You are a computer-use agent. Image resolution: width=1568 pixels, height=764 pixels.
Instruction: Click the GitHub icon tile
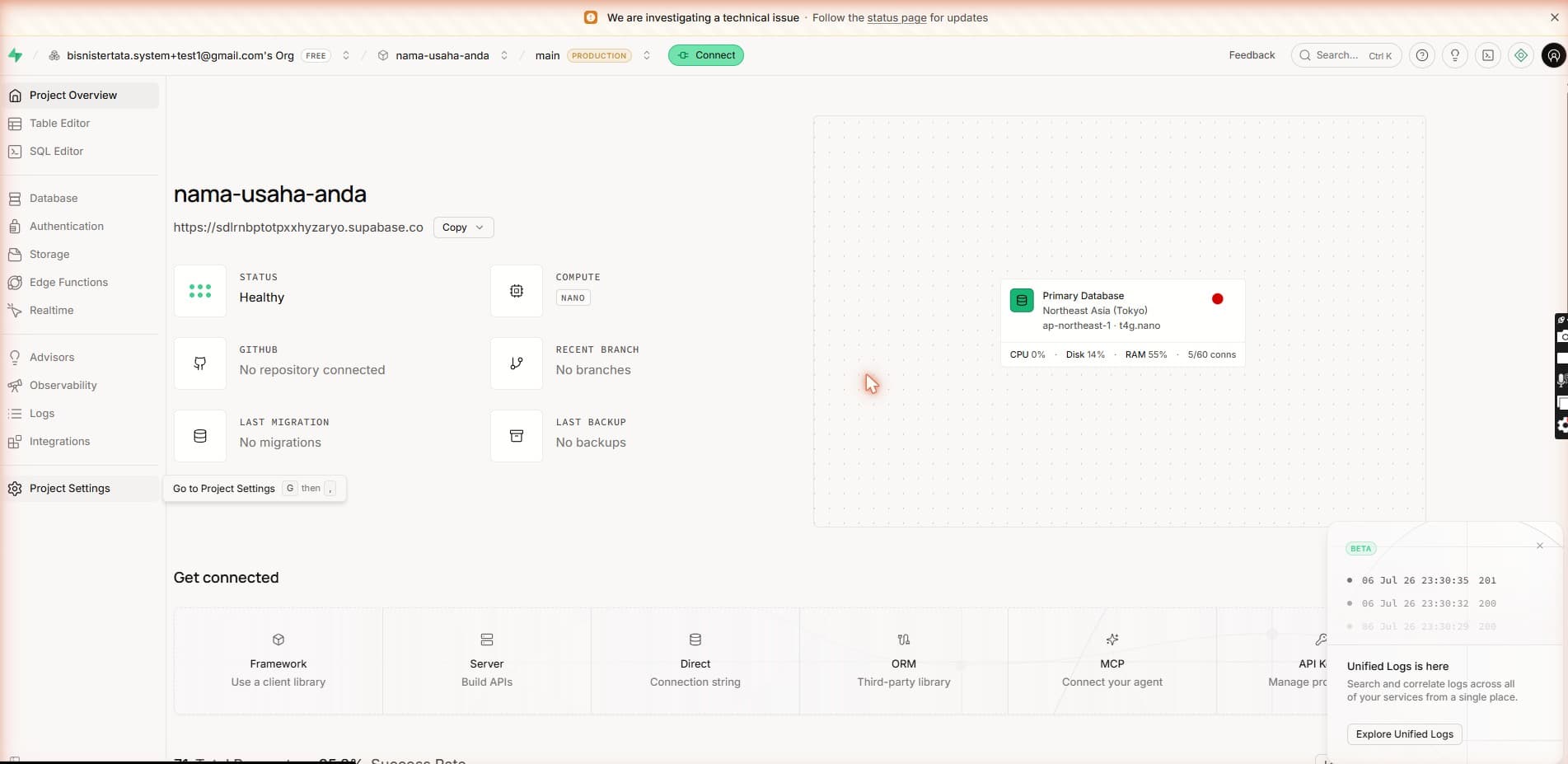pos(200,363)
